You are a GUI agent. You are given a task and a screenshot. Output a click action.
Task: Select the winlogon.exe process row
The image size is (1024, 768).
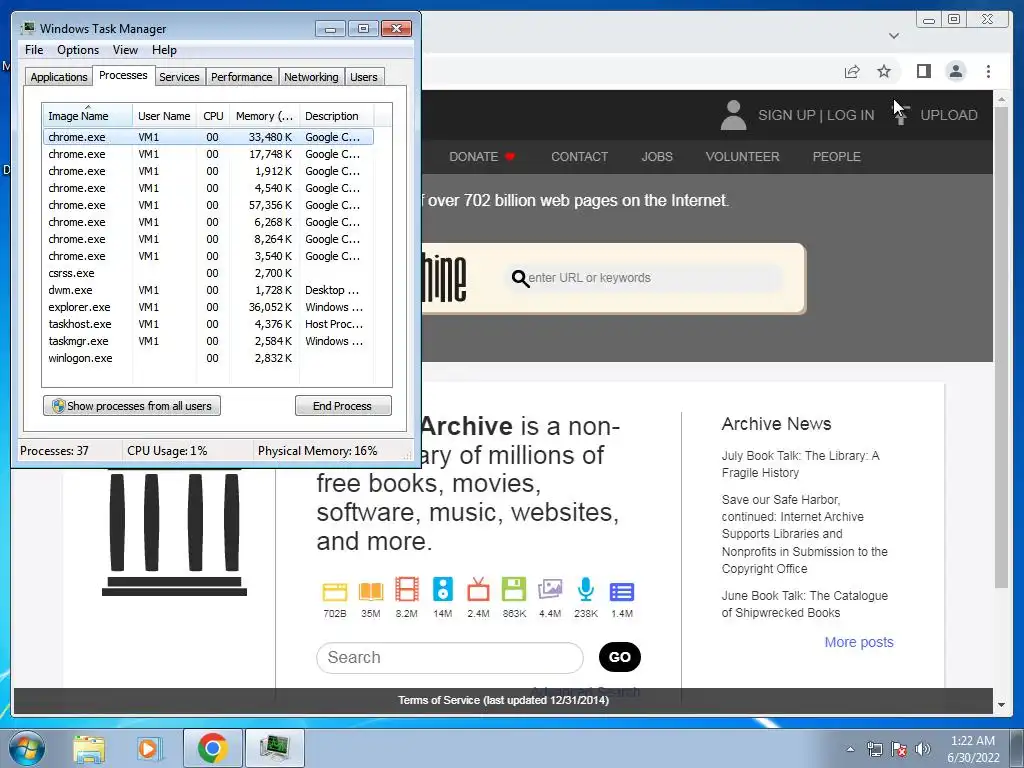click(x=208, y=358)
